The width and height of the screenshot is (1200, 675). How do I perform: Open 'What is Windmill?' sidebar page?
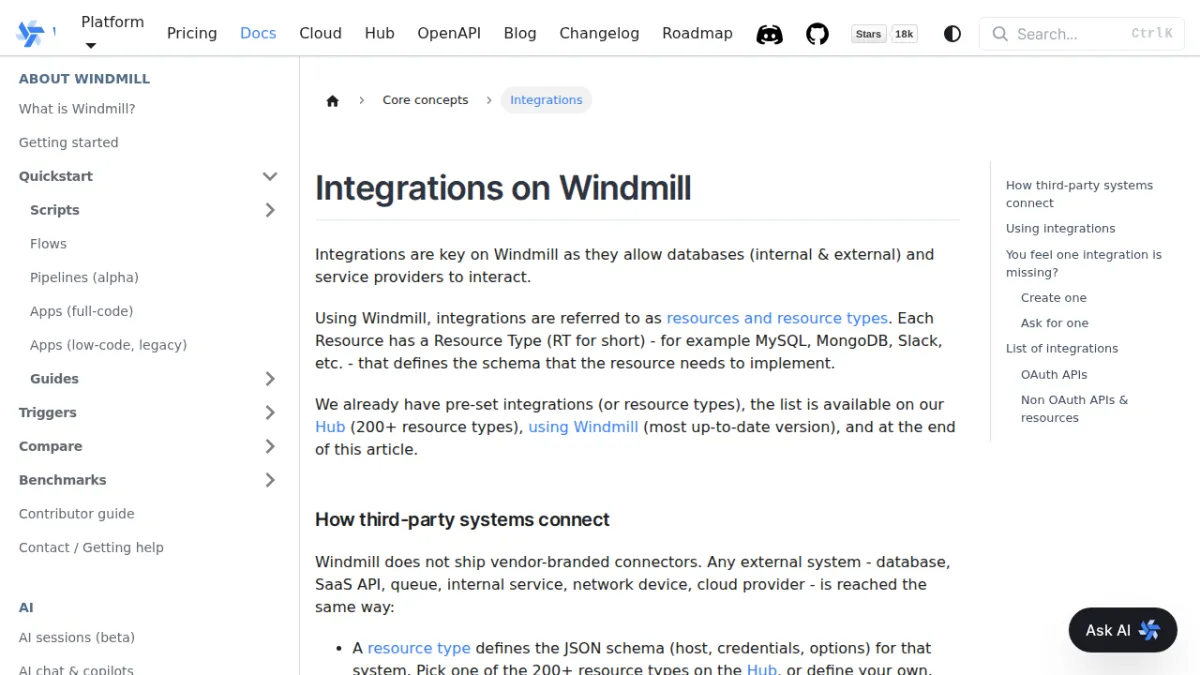tap(77, 109)
